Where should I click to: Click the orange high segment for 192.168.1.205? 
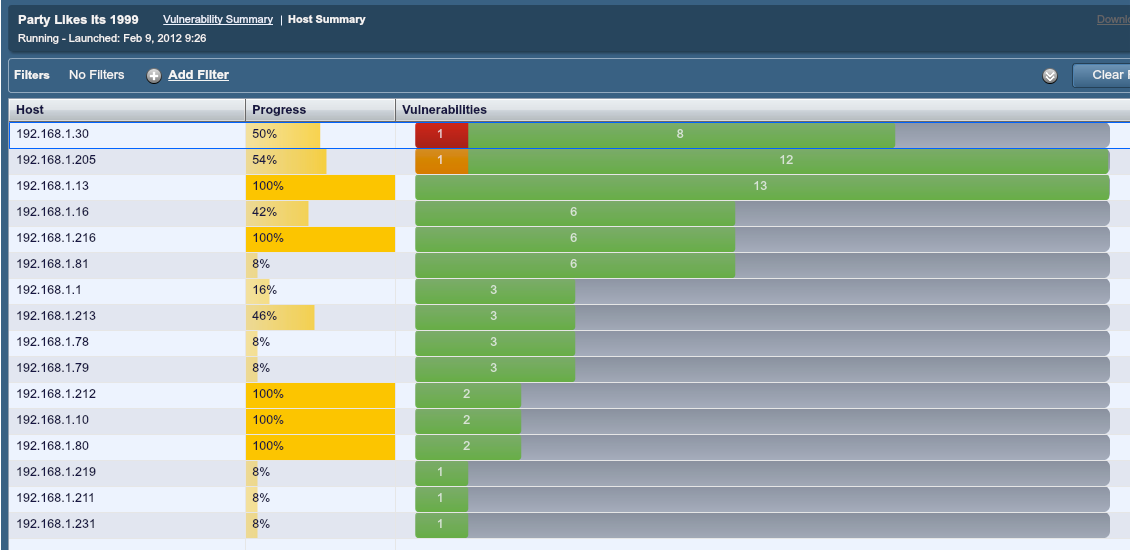441,161
